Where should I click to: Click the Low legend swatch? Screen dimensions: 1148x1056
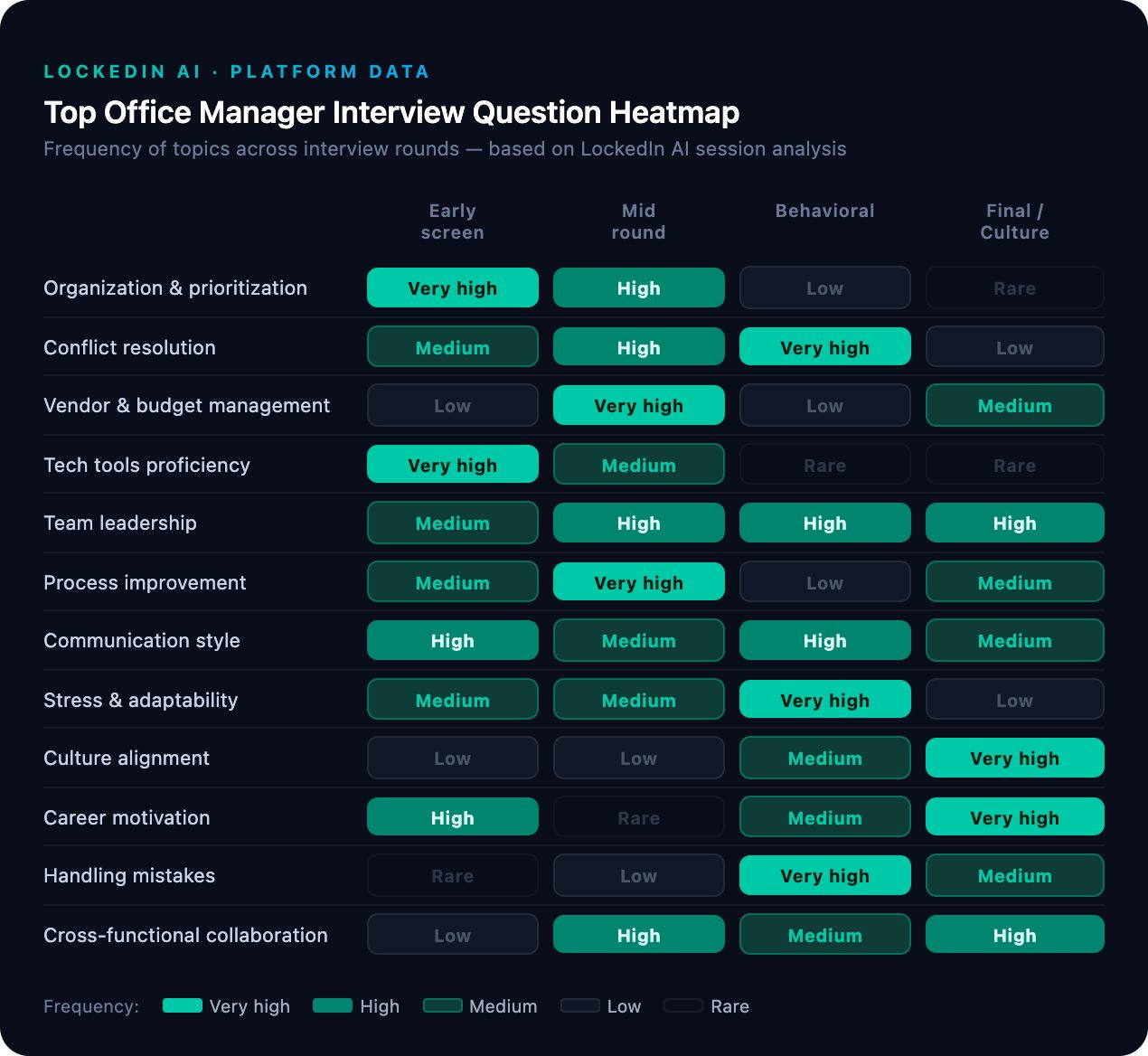(x=580, y=1005)
